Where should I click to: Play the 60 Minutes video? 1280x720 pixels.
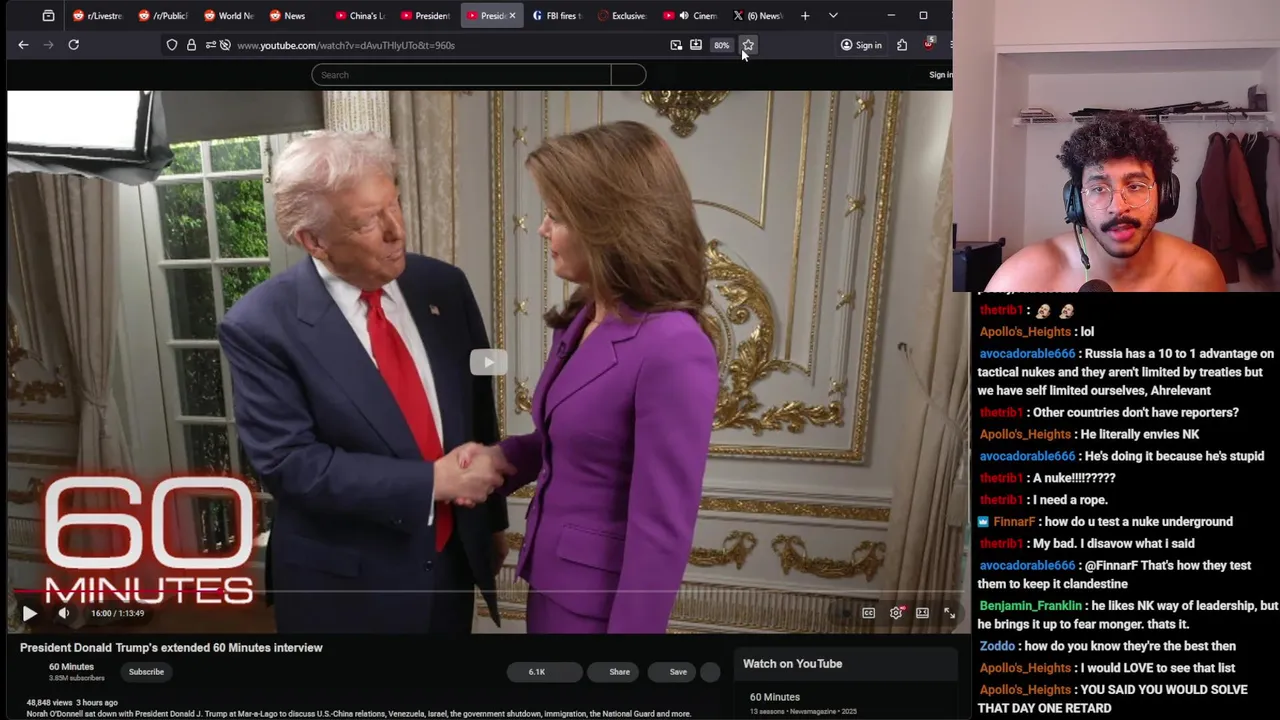coord(29,613)
